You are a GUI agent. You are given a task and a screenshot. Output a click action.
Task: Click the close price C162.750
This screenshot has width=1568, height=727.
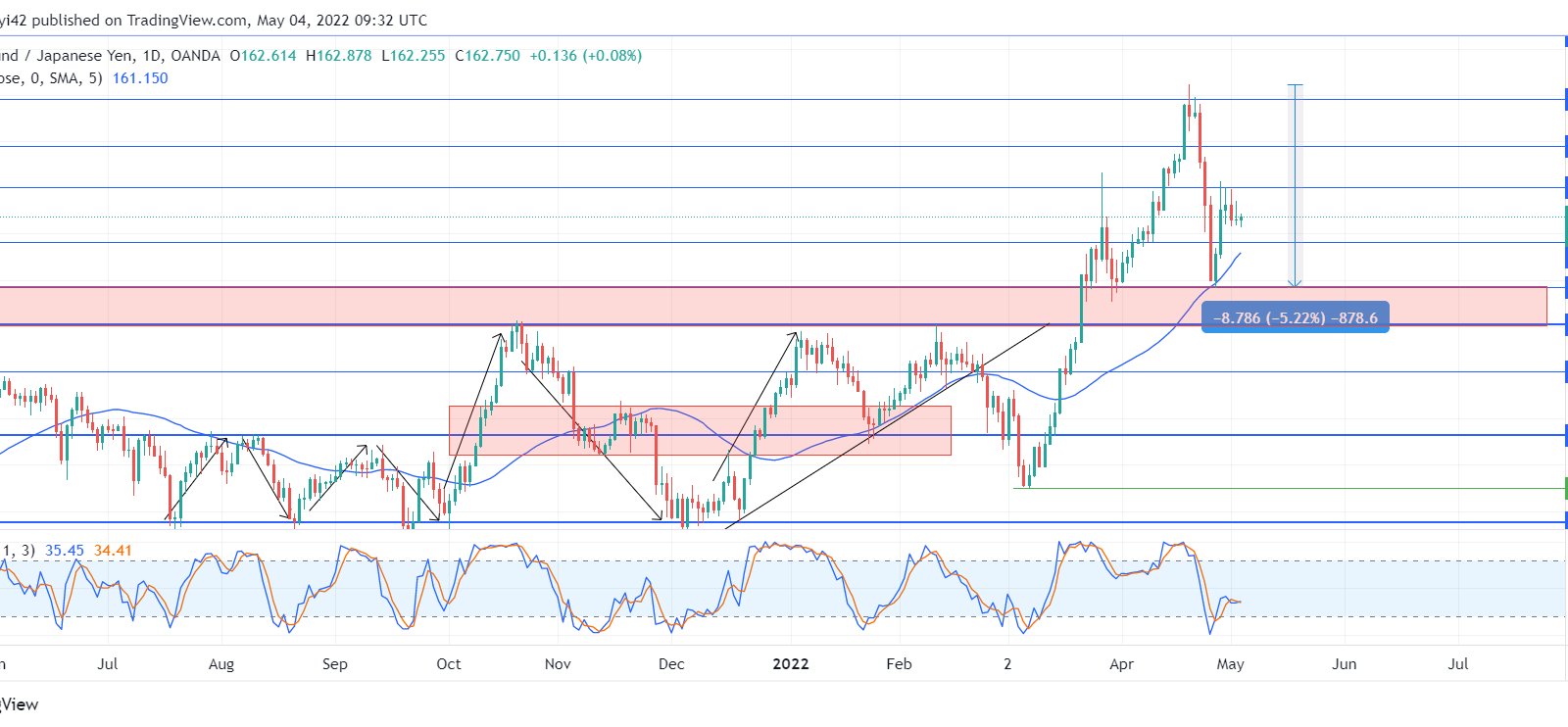pos(488,56)
